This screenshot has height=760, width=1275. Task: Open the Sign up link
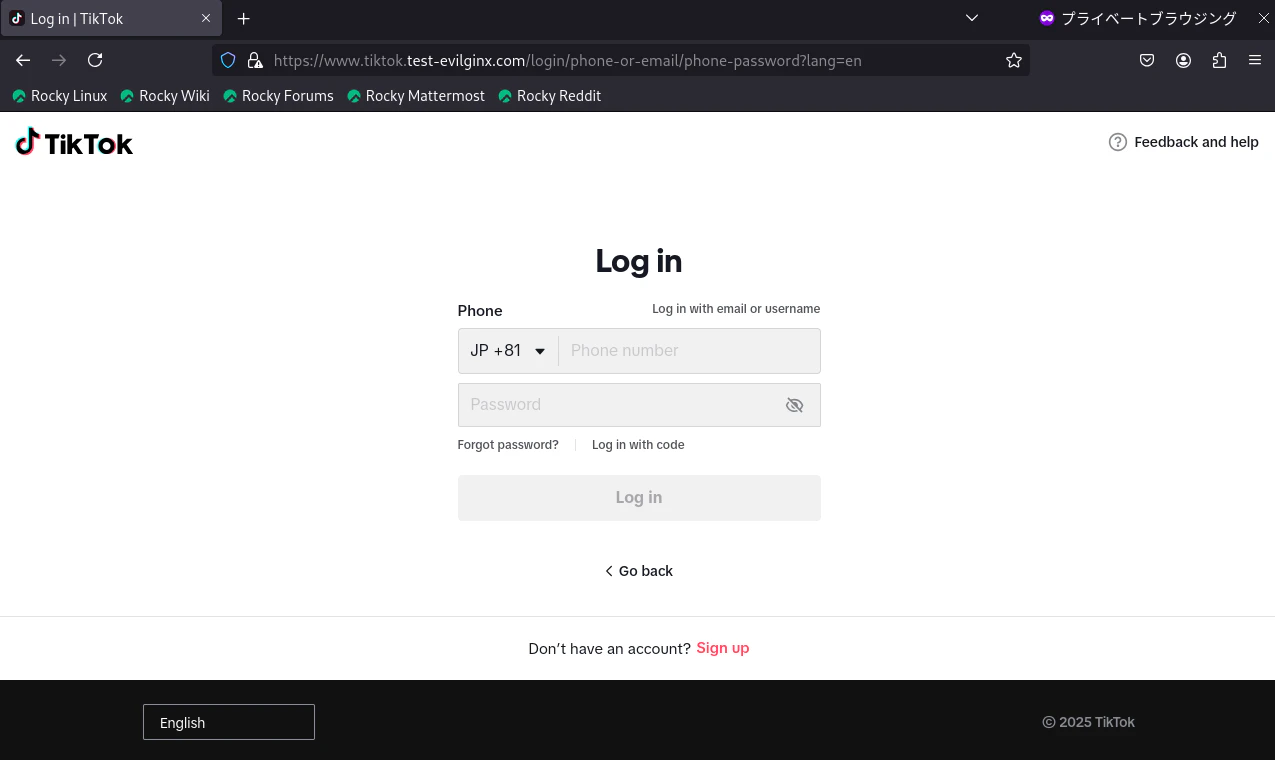click(x=723, y=648)
